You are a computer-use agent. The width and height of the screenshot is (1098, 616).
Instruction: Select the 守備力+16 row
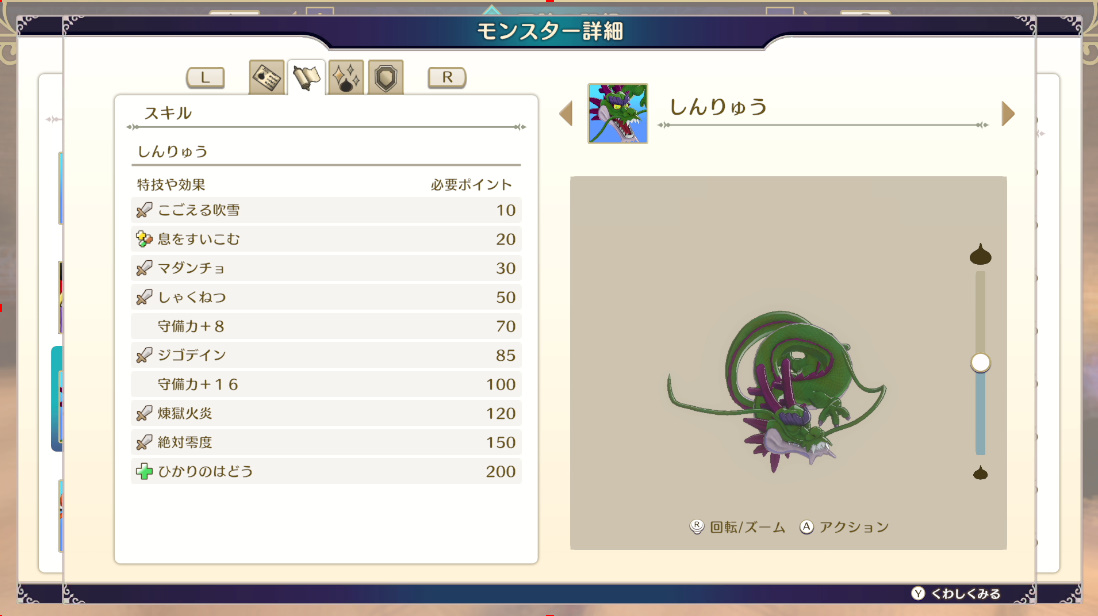326,384
